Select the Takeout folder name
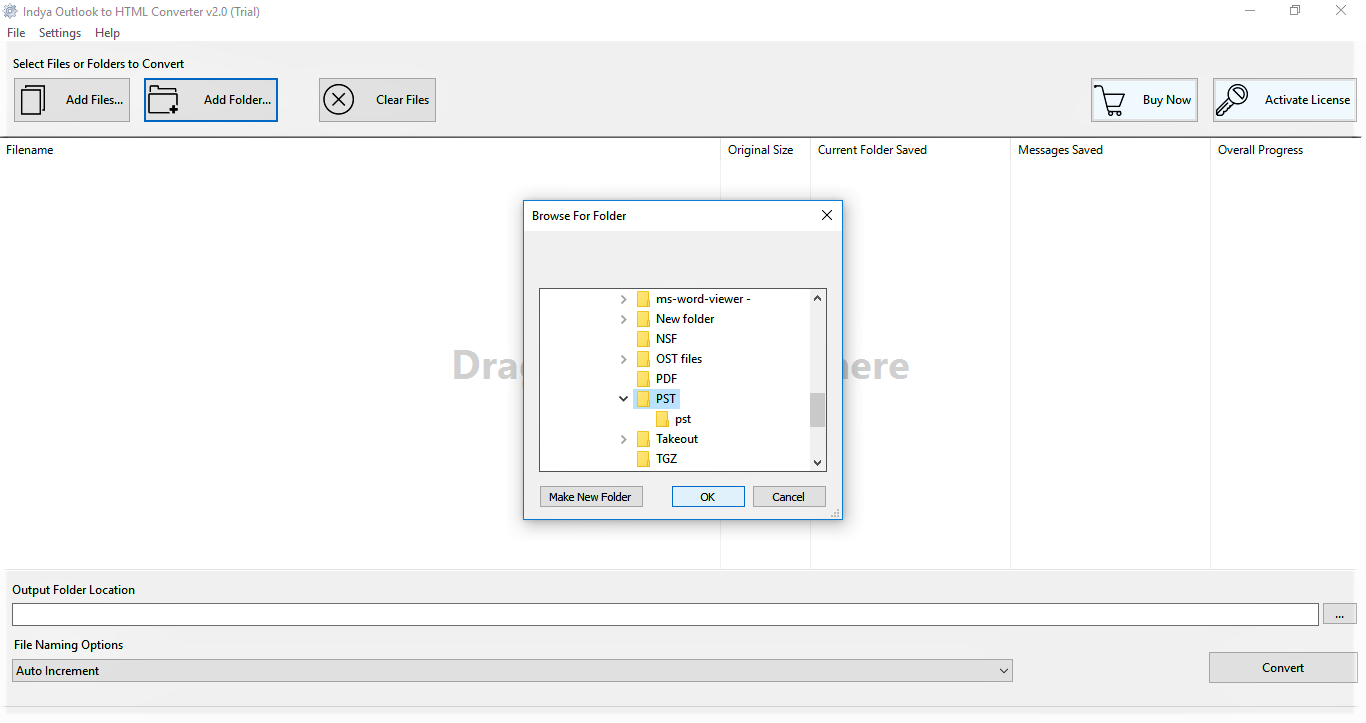 point(677,439)
